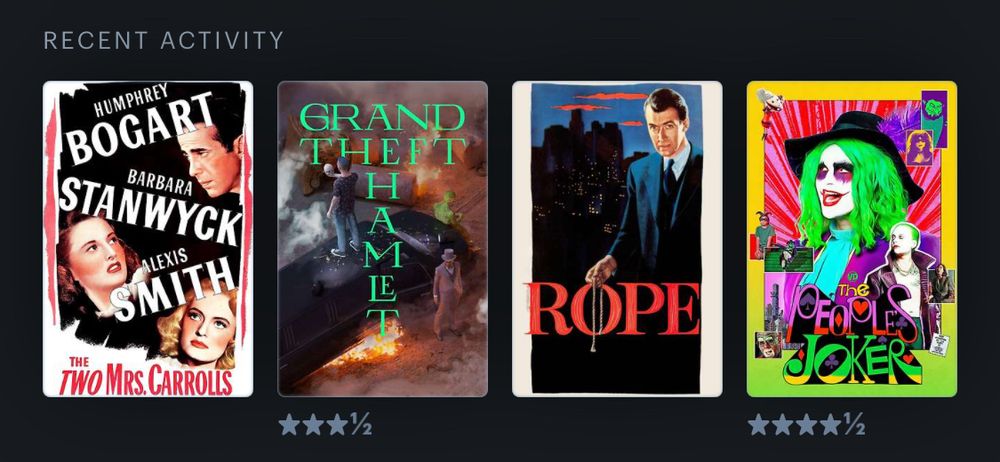This screenshot has height=462, width=1000.
Task: Open the Grand Theft Hamlet poster
Action: coord(383,239)
